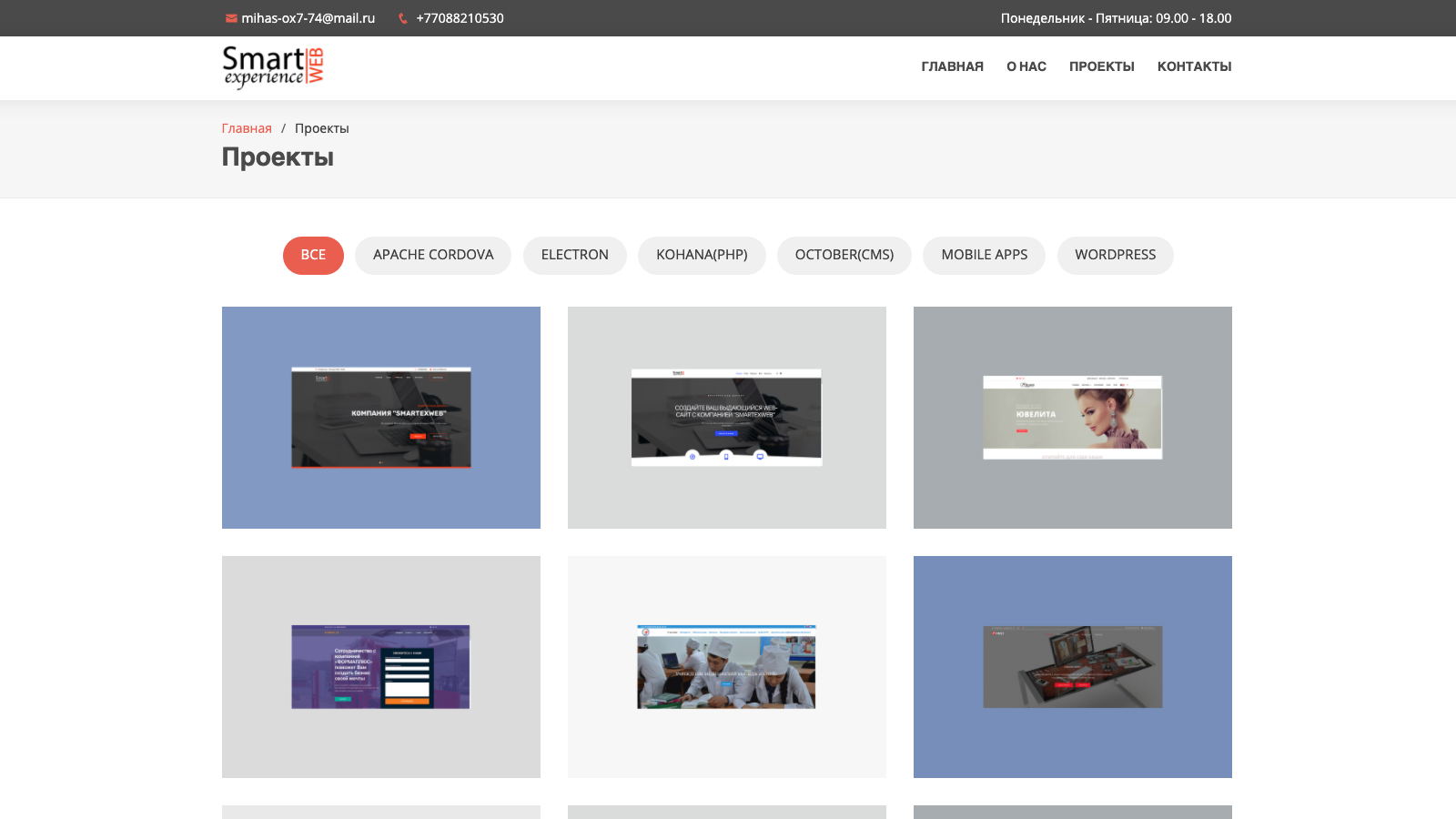Select the MOBILE APPS filter
Screen dimensions: 1456x819
click(984, 255)
